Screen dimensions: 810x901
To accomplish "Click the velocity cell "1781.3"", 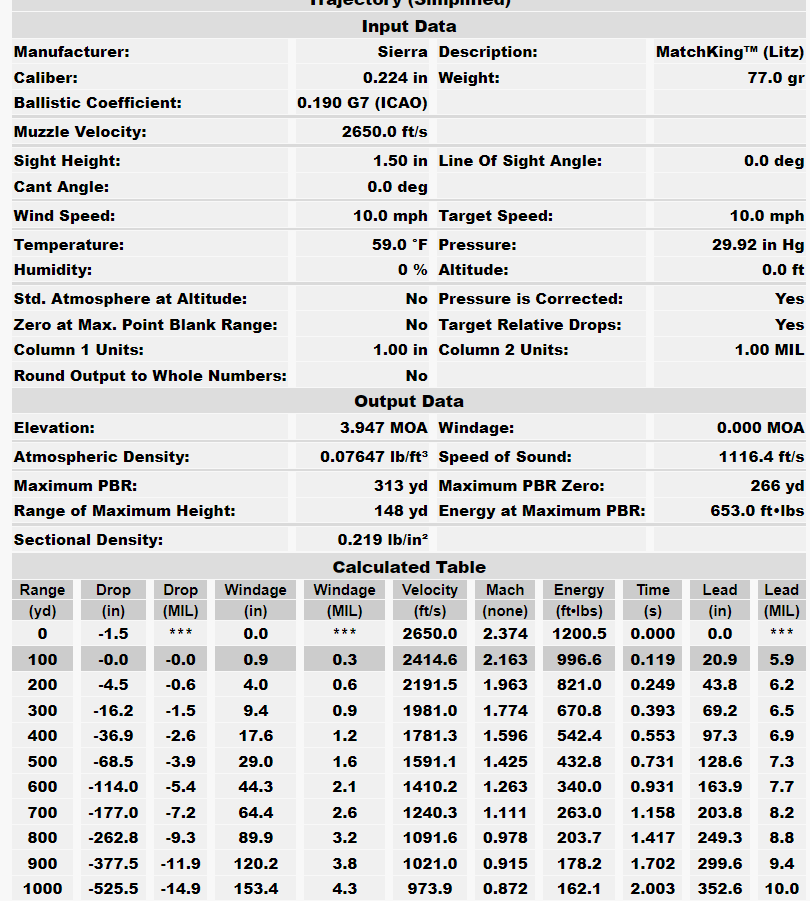I will pyautogui.click(x=430, y=736).
